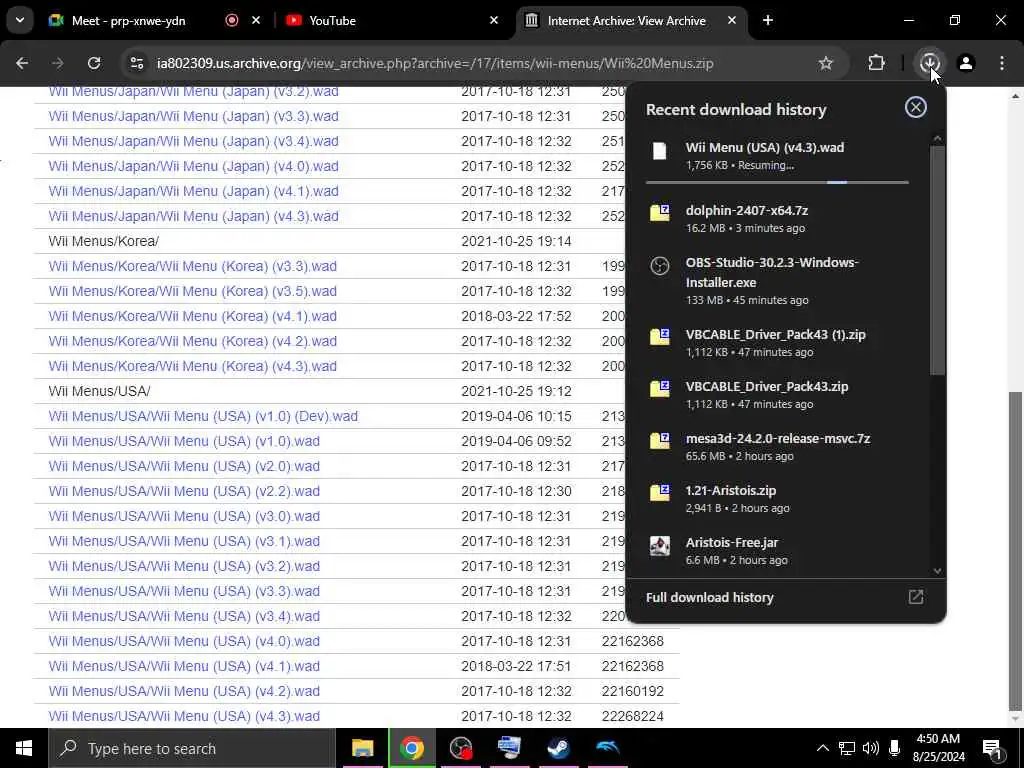The width and height of the screenshot is (1024, 768).
Task: Click Full download history
Action: 710,597
